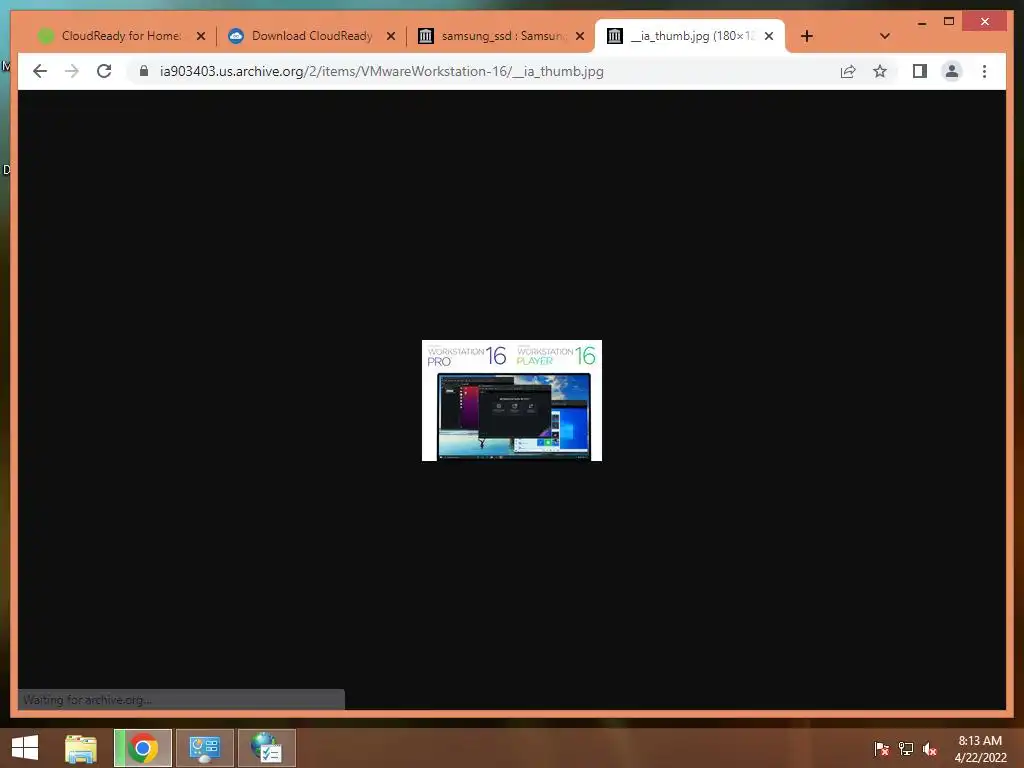Open the Control Panel taskbar icon
This screenshot has height=768, width=1024.
coord(204,748)
